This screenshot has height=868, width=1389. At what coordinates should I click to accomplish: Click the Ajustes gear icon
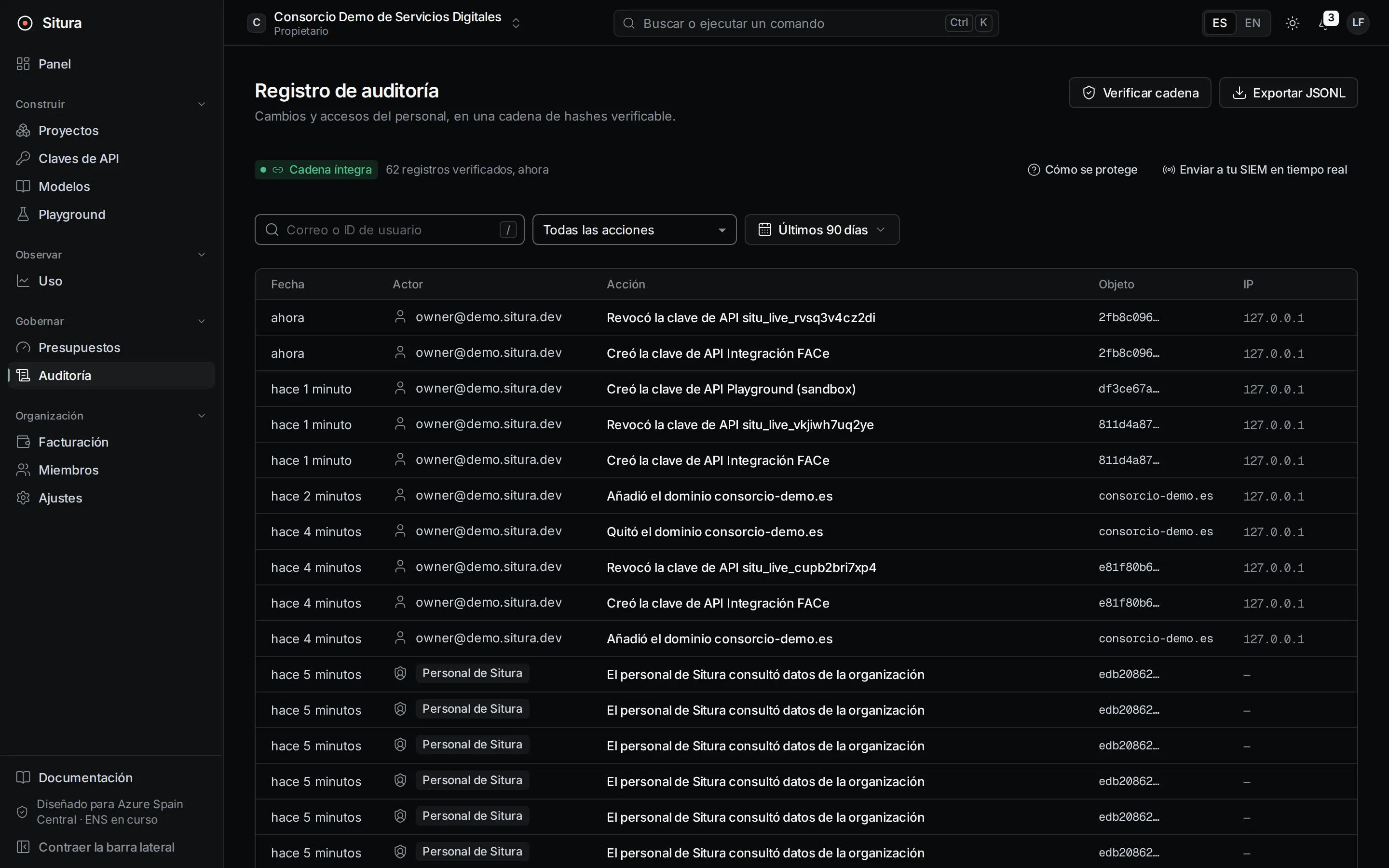23,498
